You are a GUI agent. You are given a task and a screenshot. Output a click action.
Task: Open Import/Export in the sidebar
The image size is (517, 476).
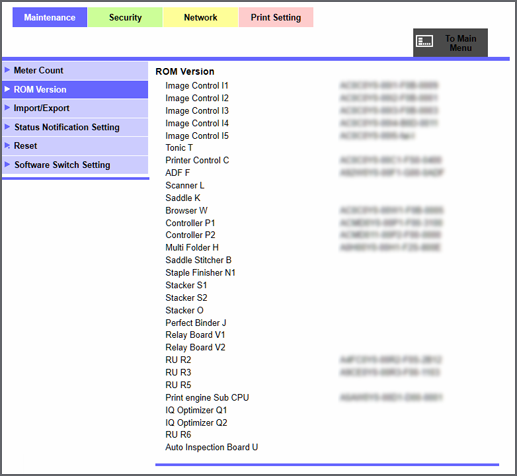pyautogui.click(x=75, y=108)
